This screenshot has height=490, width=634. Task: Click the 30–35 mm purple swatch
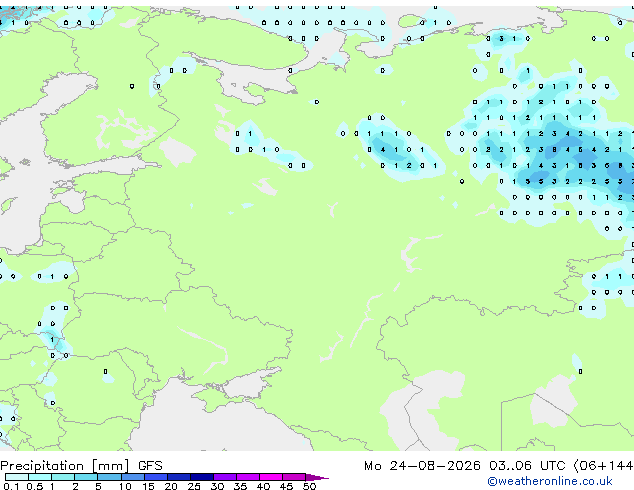coord(225,477)
